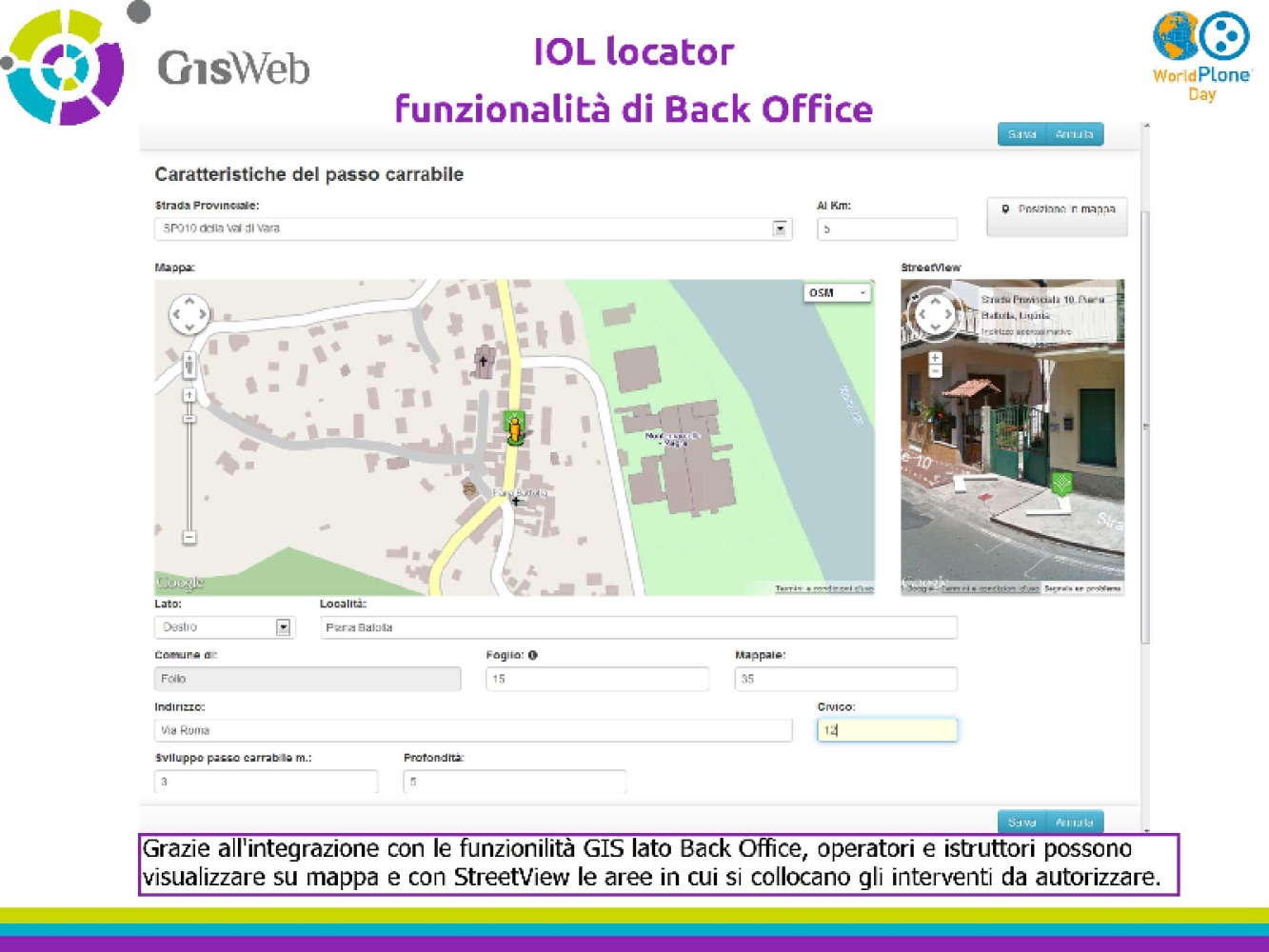Screen dimensions: 1269x952
Task: Click the zoom out minus on map
Action: pos(189,538)
